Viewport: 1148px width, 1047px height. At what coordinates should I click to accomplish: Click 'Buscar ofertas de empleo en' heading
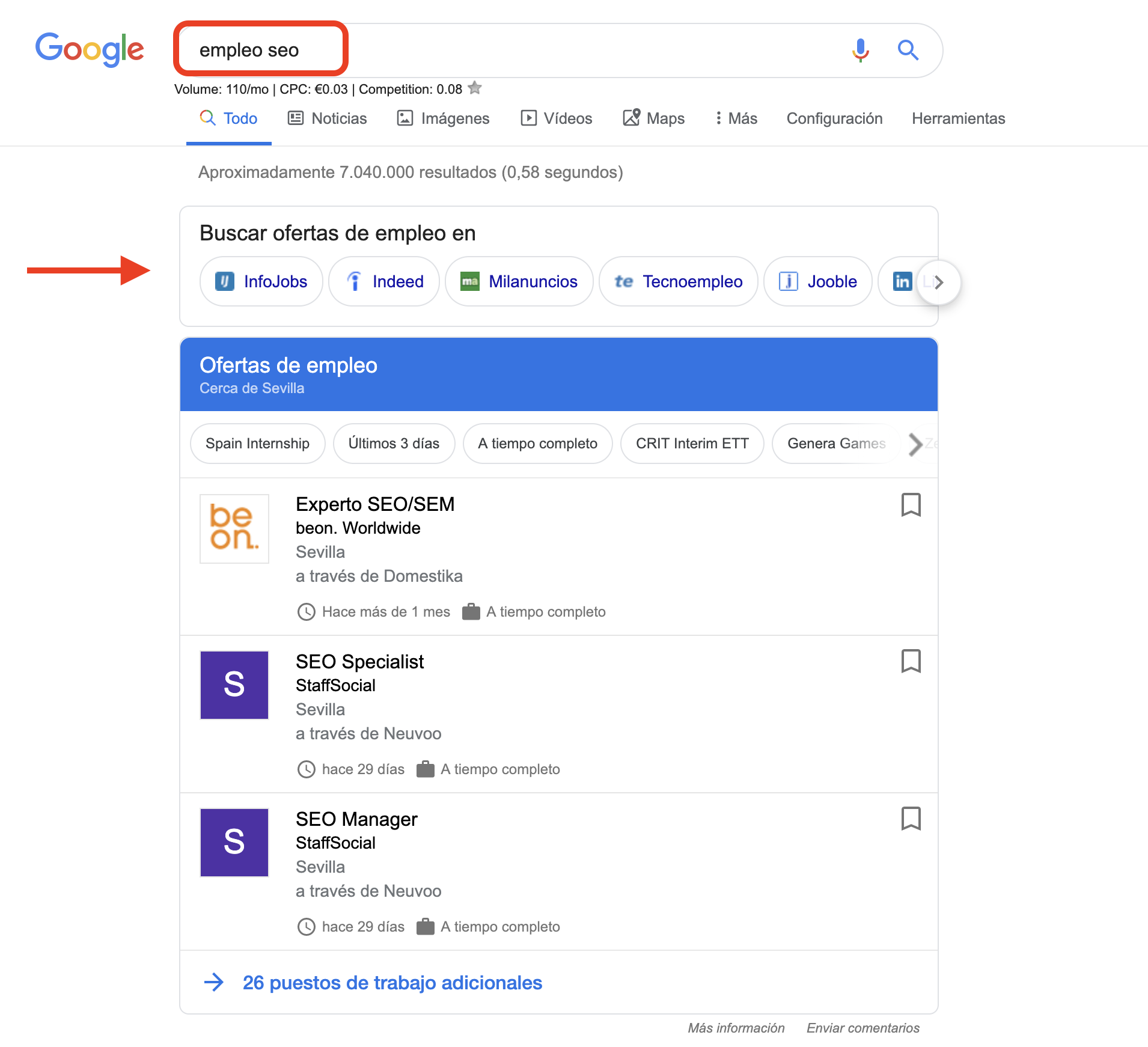point(338,233)
